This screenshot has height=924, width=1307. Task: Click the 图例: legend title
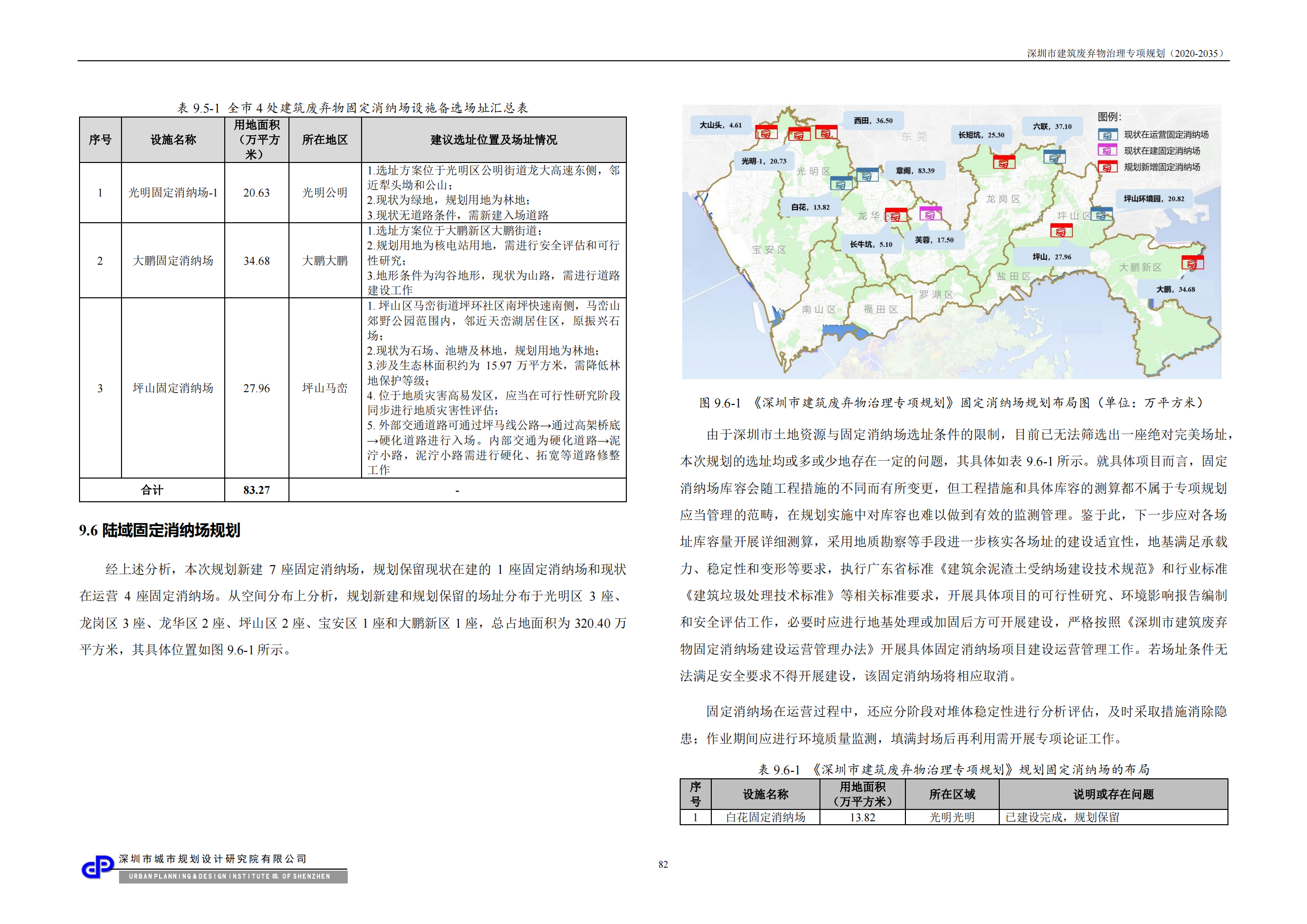click(1109, 117)
